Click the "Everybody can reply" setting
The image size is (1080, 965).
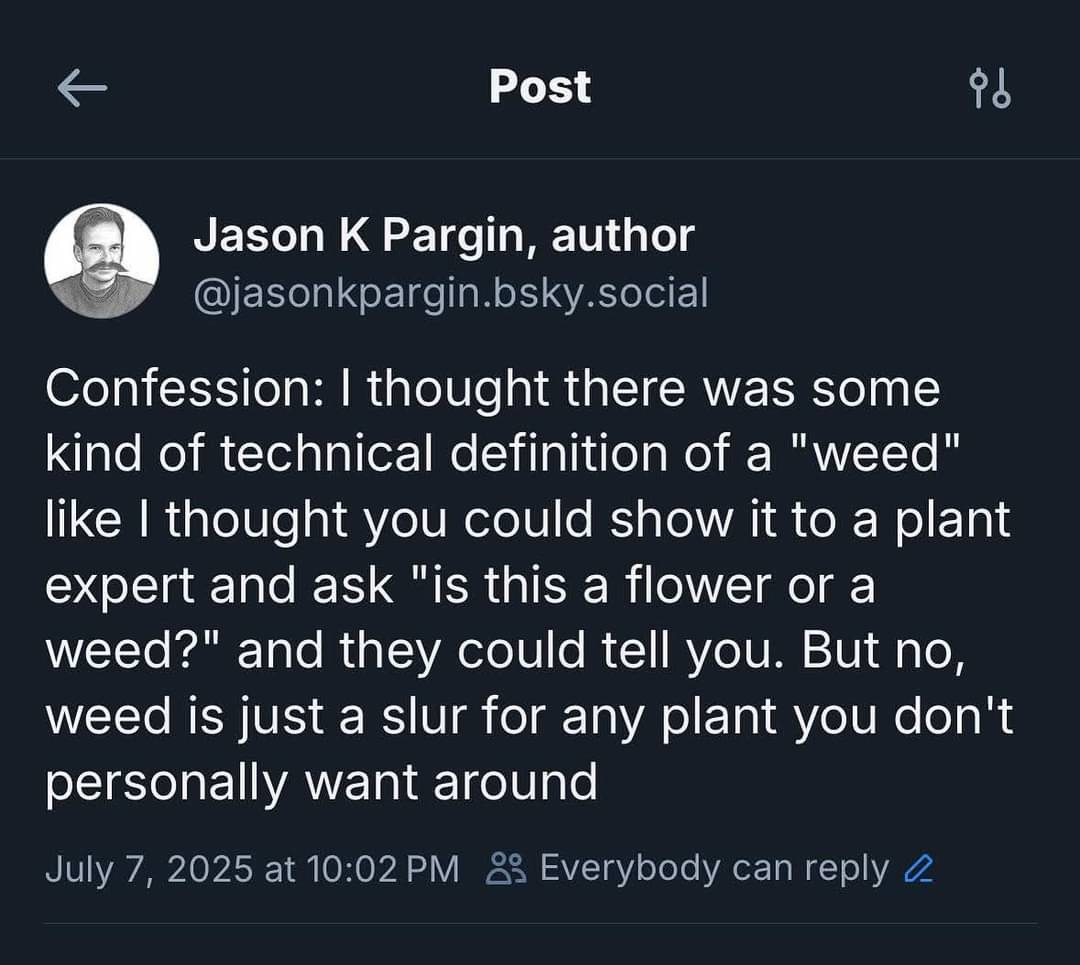pyautogui.click(x=713, y=869)
